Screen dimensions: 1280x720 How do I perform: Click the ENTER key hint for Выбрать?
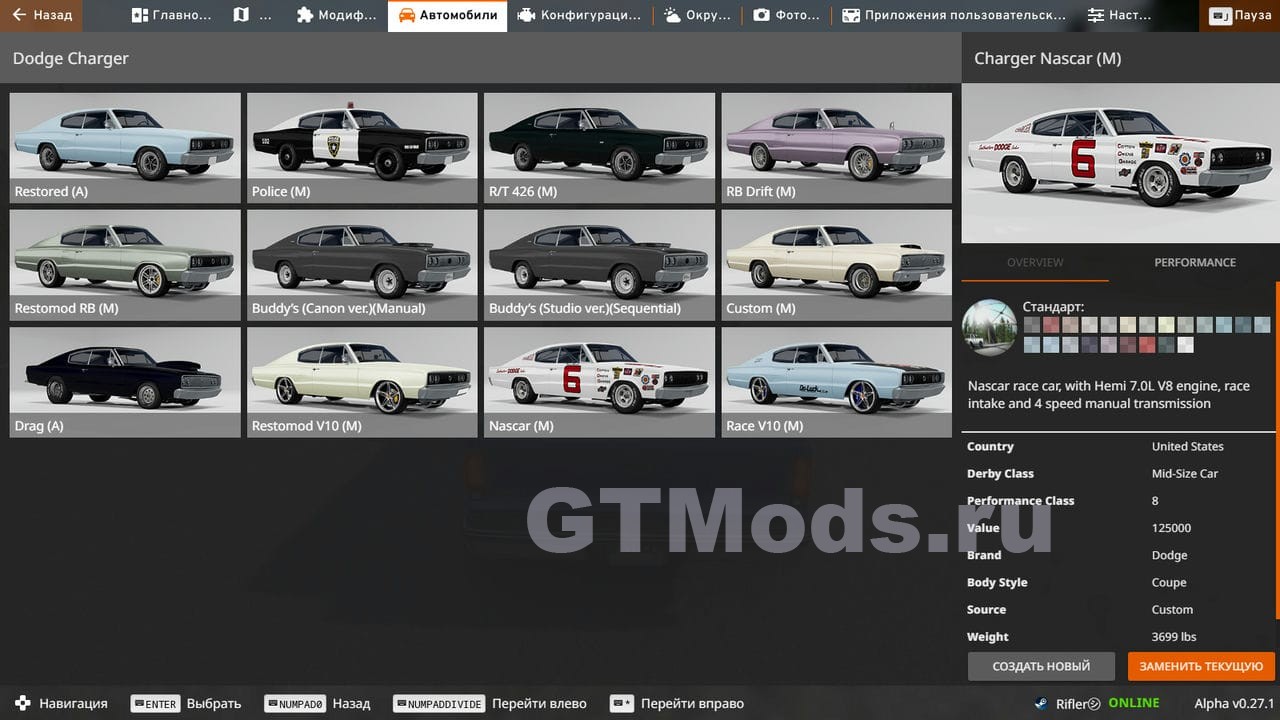[x=155, y=704]
